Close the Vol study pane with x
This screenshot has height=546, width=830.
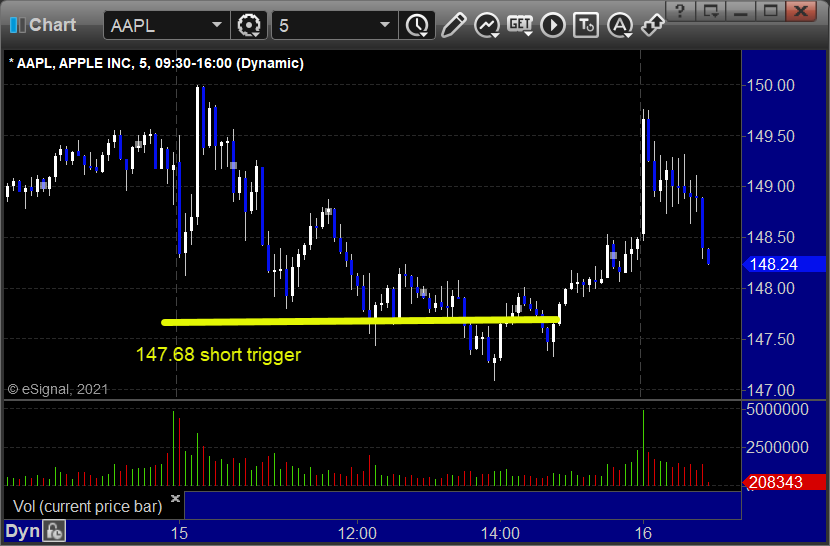pyautogui.click(x=175, y=498)
